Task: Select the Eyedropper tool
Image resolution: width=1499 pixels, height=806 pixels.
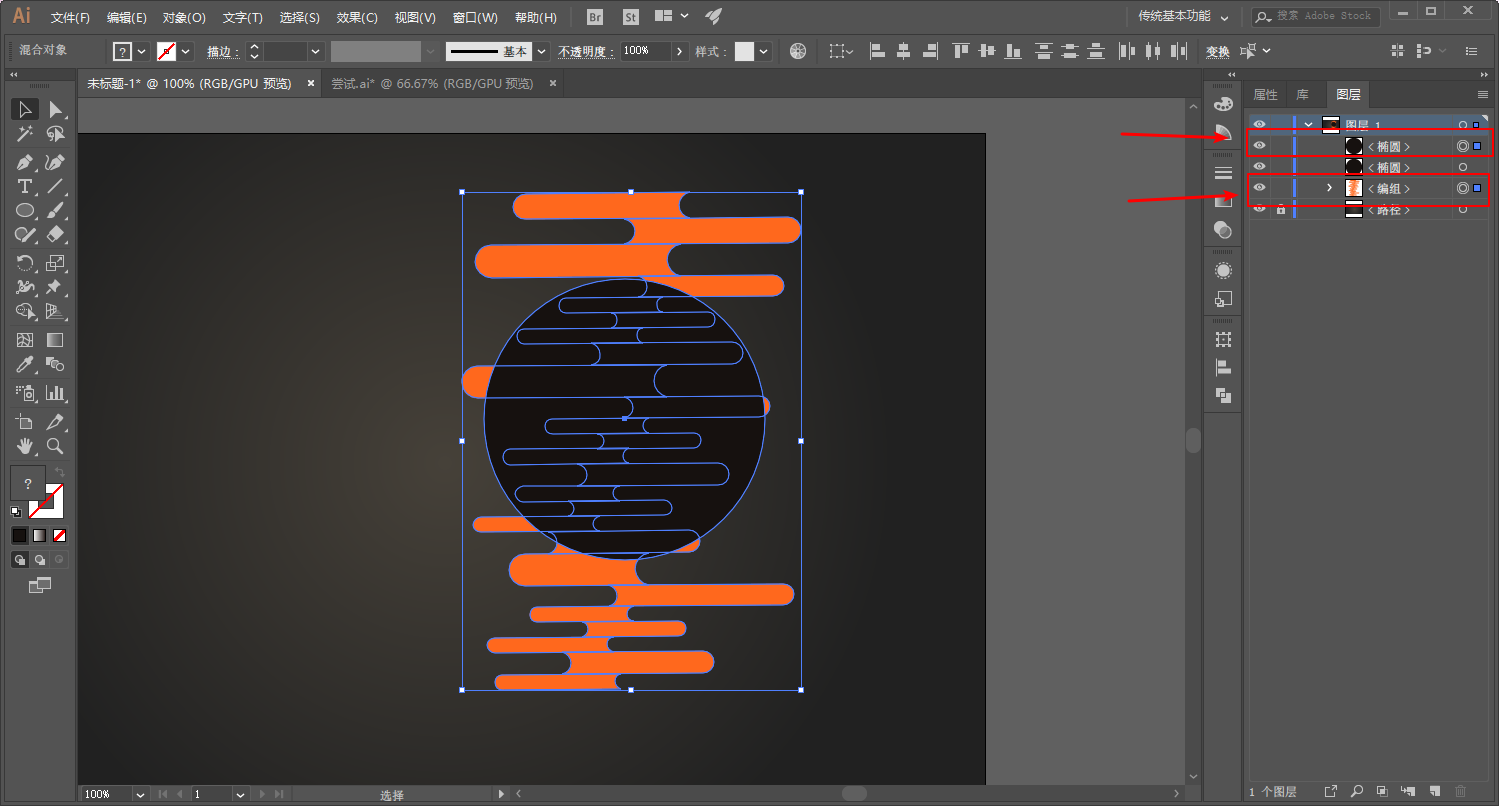Action: pos(25,365)
